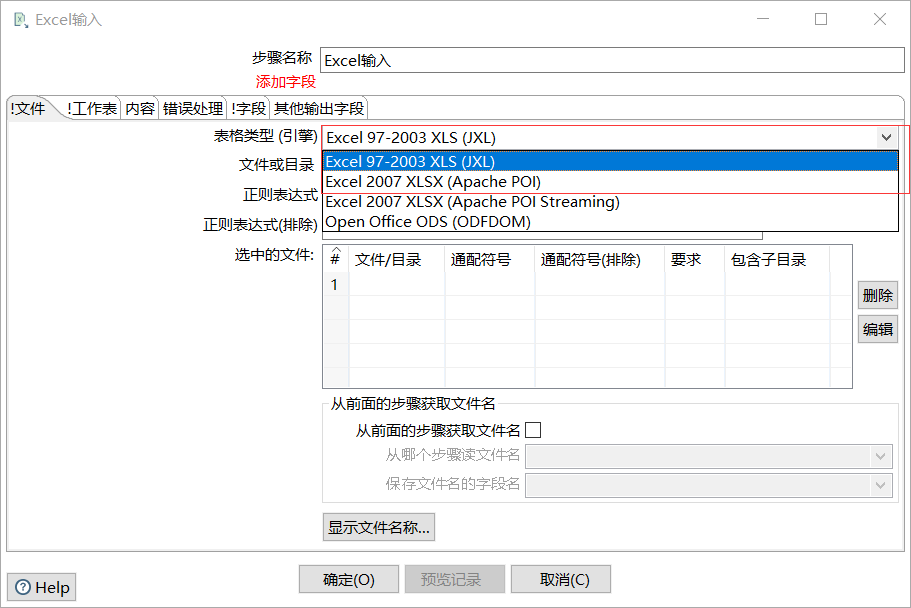This screenshot has height=608, width=911.
Task: Click 显示文件名称... button
Action: [378, 527]
